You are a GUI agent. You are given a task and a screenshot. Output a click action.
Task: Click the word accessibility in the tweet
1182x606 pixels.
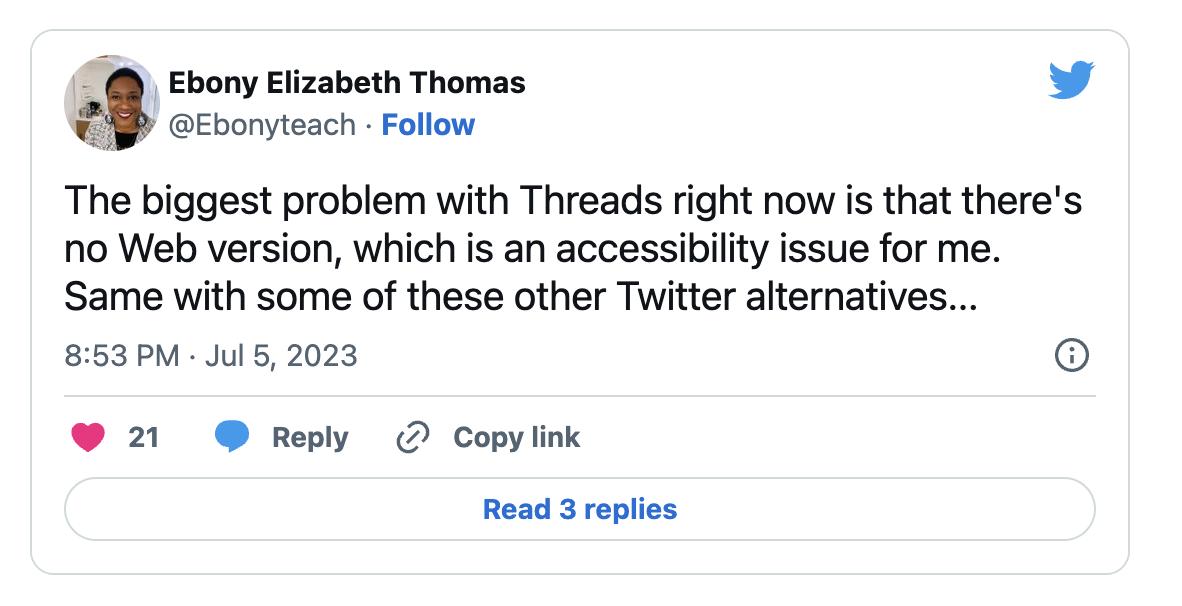tap(654, 250)
